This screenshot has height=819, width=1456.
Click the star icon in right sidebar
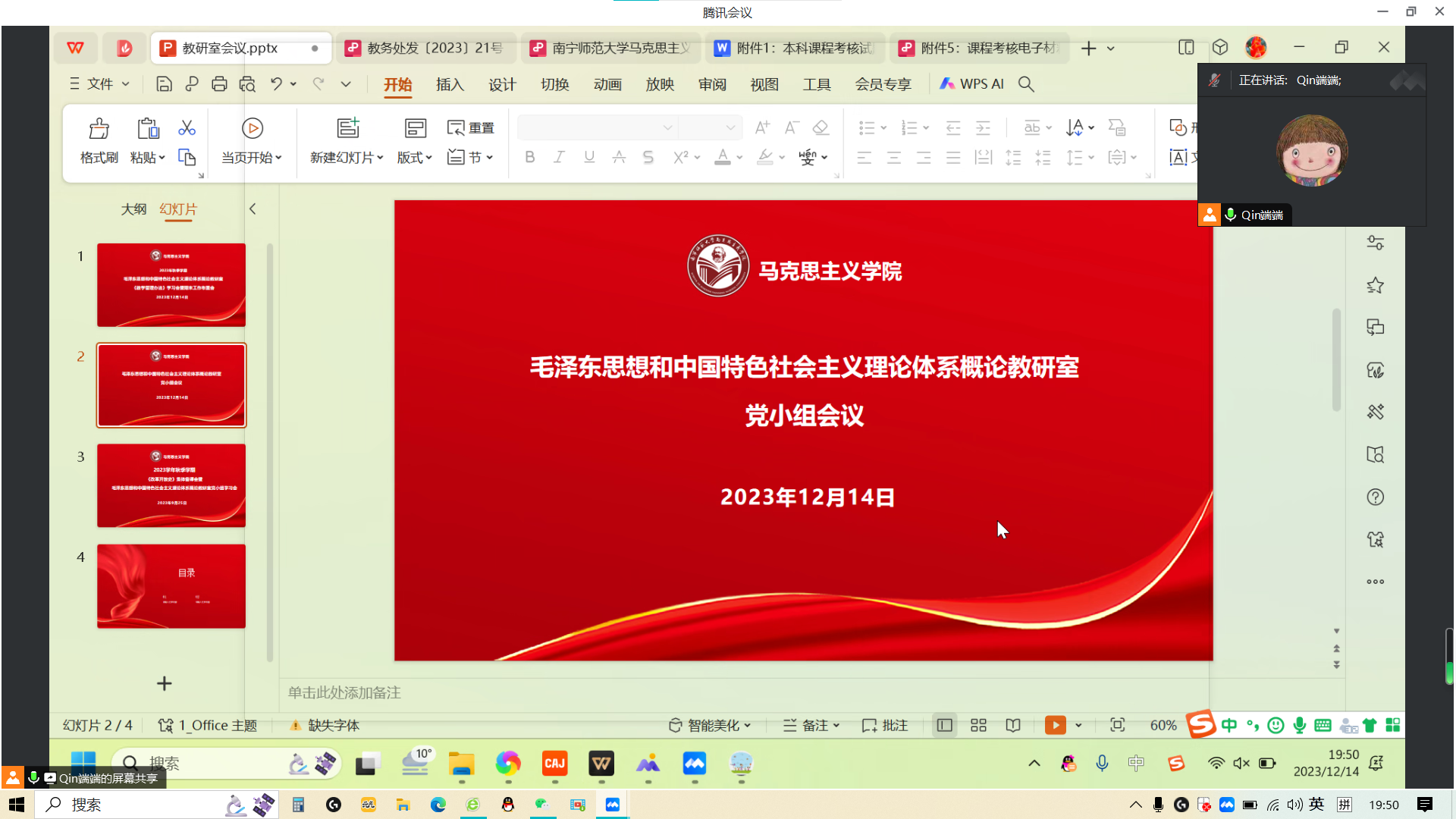tap(1375, 285)
